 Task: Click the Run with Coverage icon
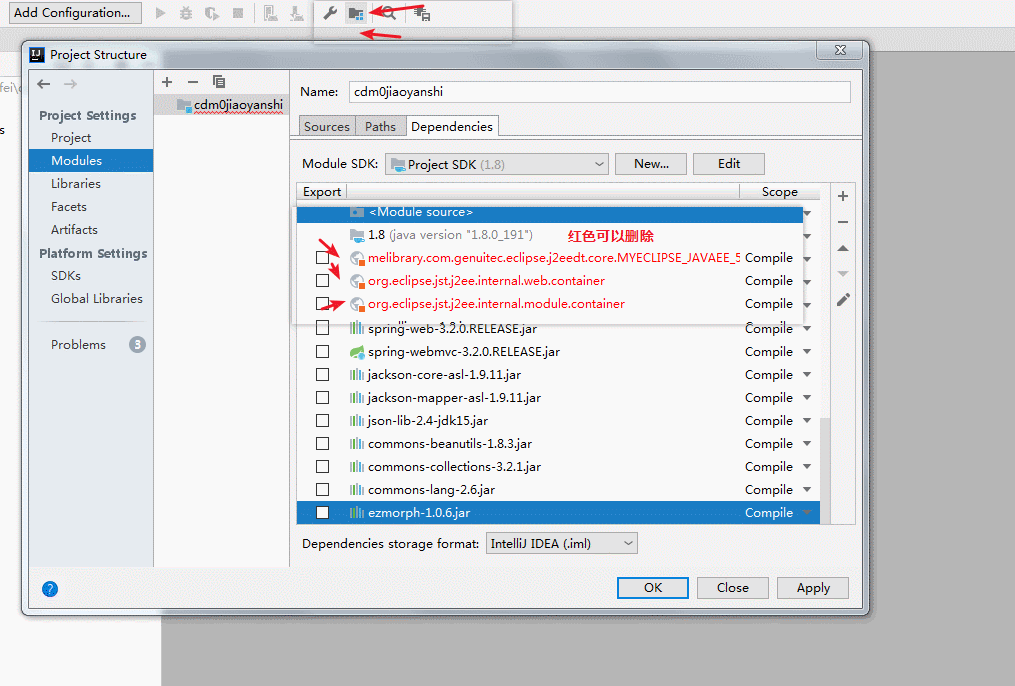(x=212, y=13)
